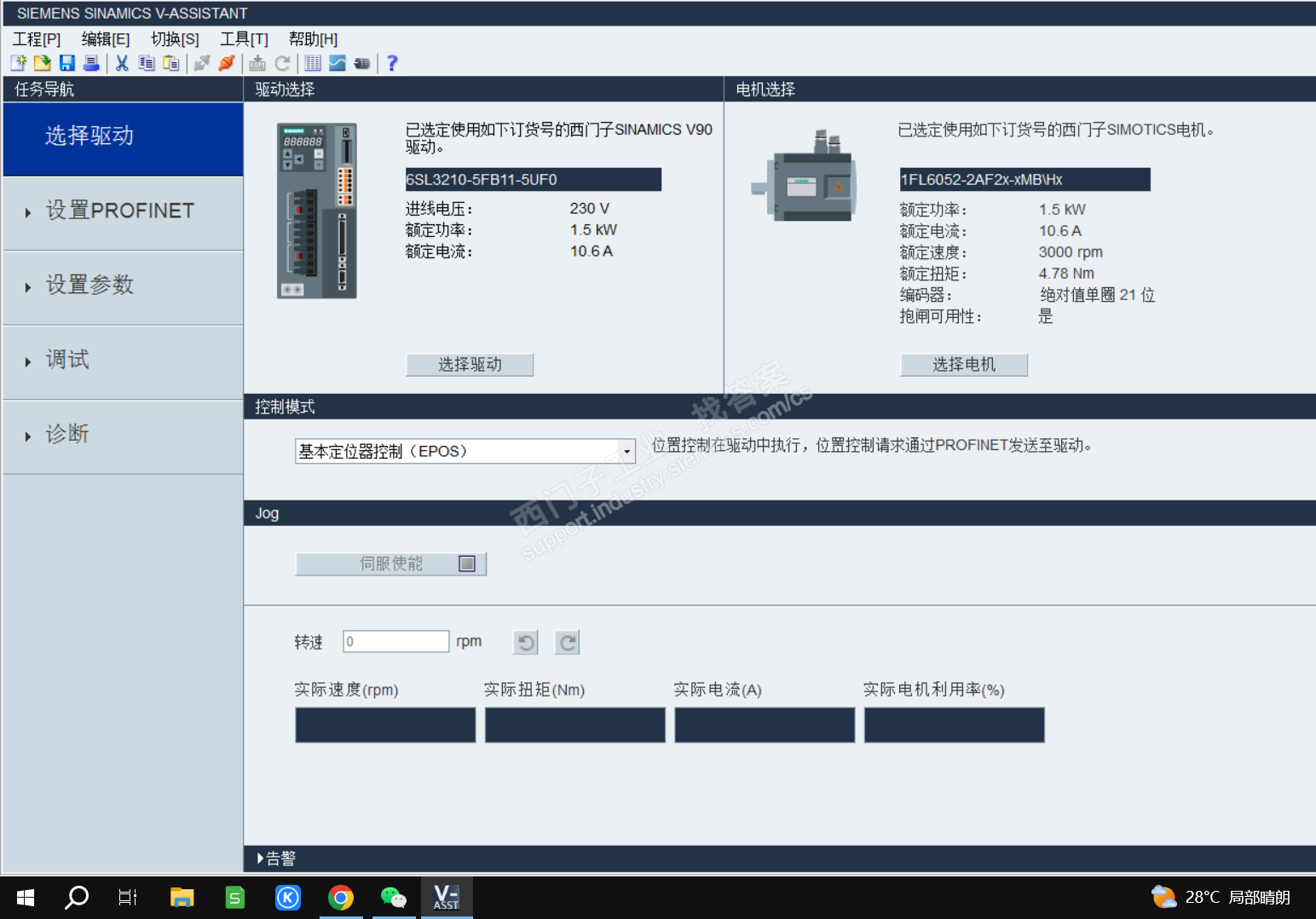Open the 帮助[H] menu
This screenshot has height=919, width=1316.
[313, 39]
